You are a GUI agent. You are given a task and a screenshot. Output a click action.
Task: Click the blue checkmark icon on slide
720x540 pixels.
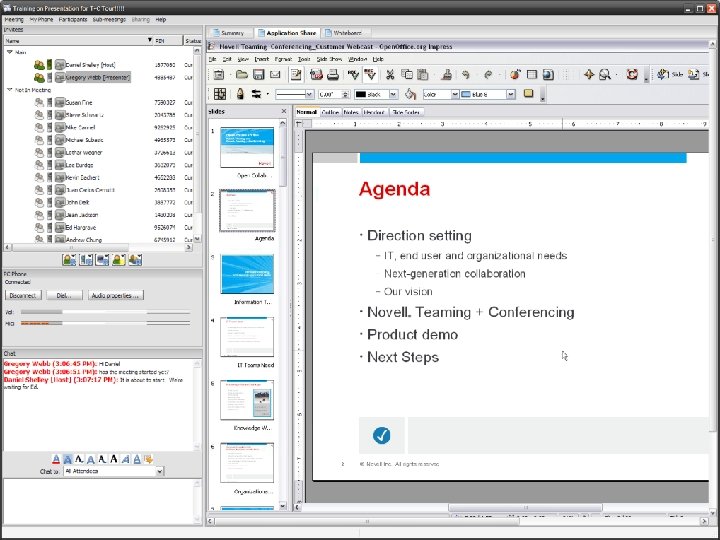(382, 435)
